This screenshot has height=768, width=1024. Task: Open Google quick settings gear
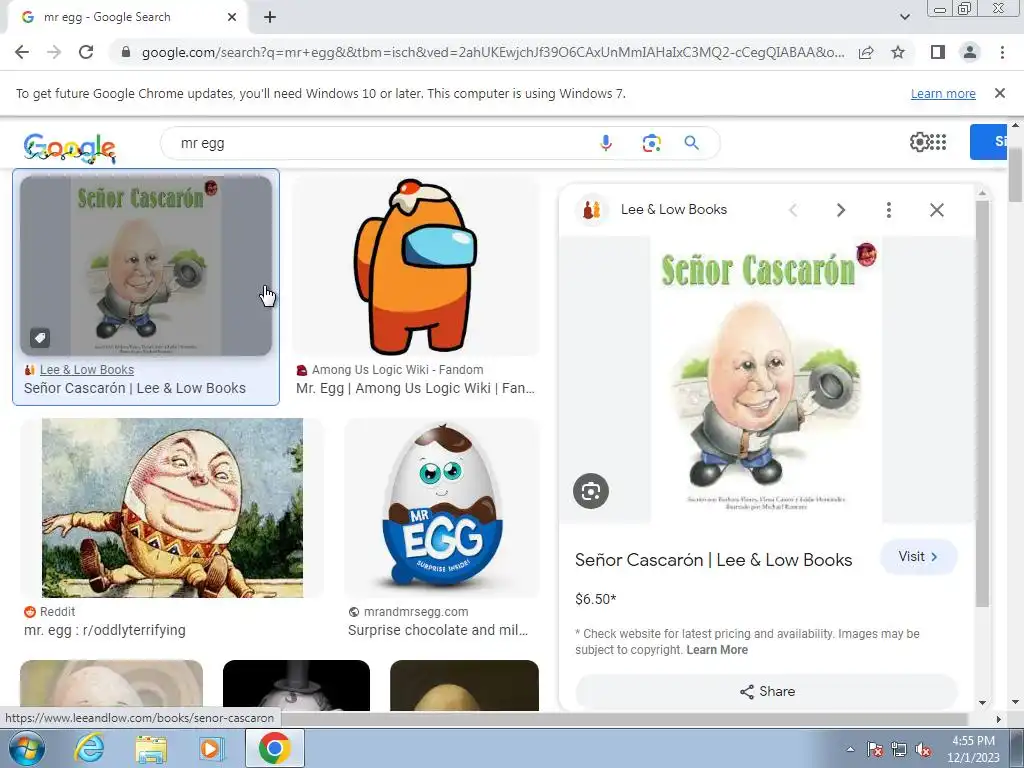point(919,142)
